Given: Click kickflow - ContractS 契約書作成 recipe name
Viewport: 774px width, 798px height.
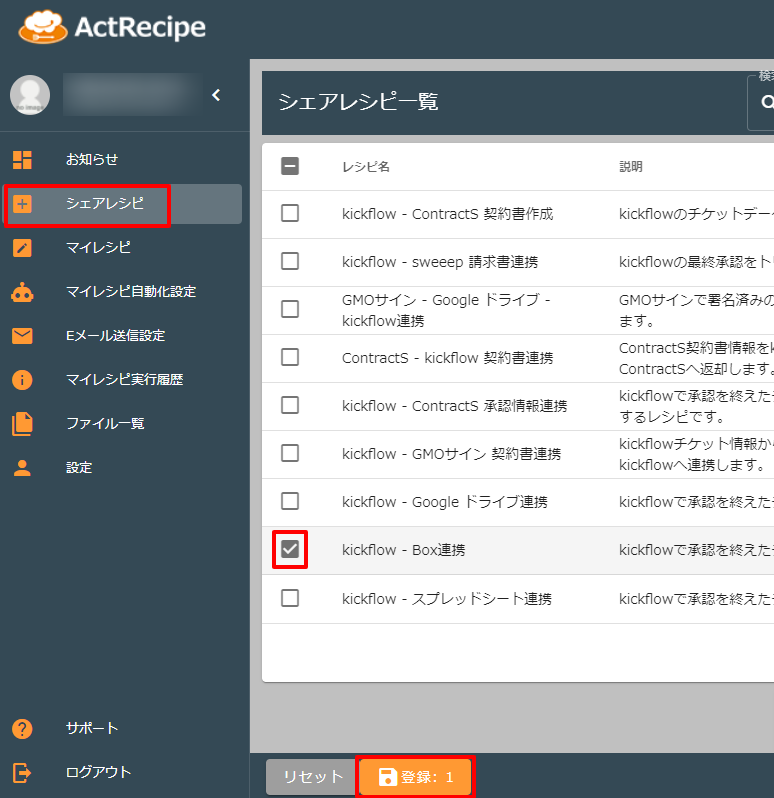Looking at the screenshot, I should pyautogui.click(x=447, y=214).
